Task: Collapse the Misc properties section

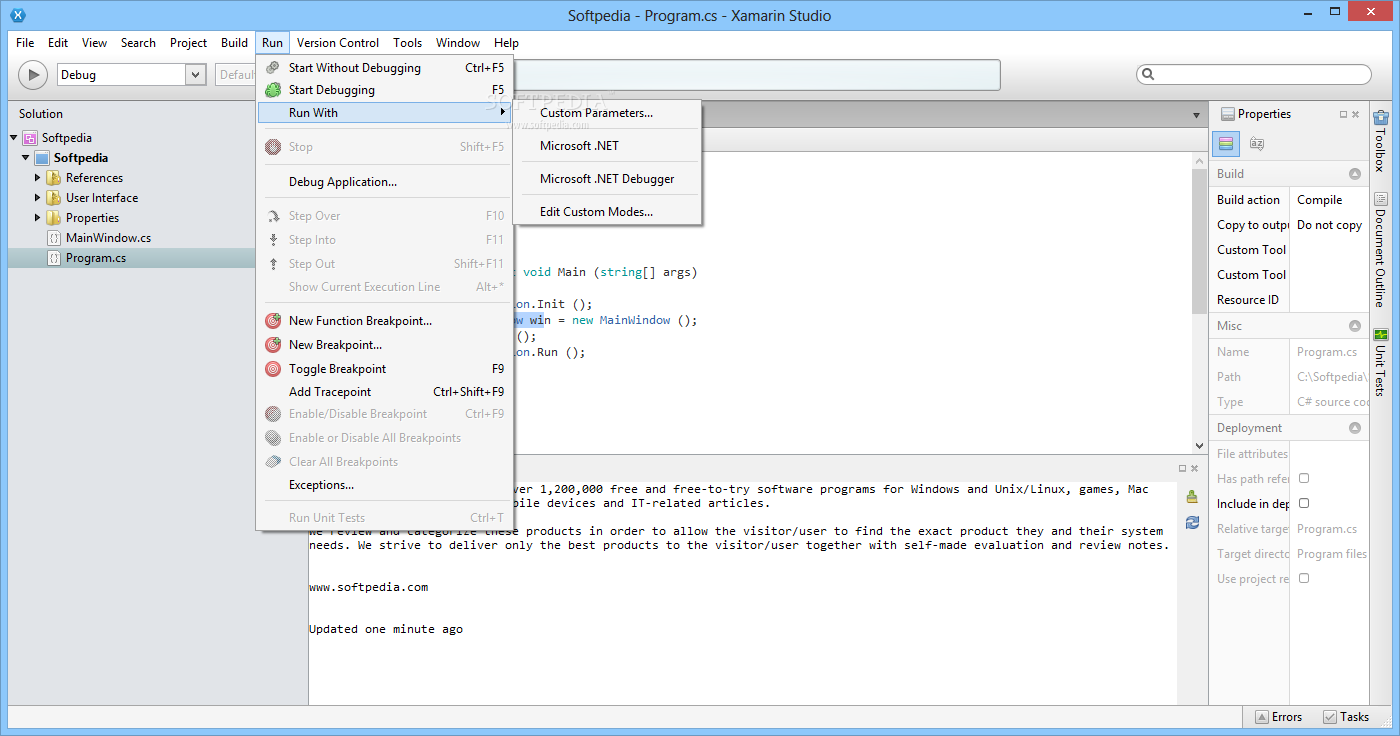Action: pyautogui.click(x=1355, y=326)
